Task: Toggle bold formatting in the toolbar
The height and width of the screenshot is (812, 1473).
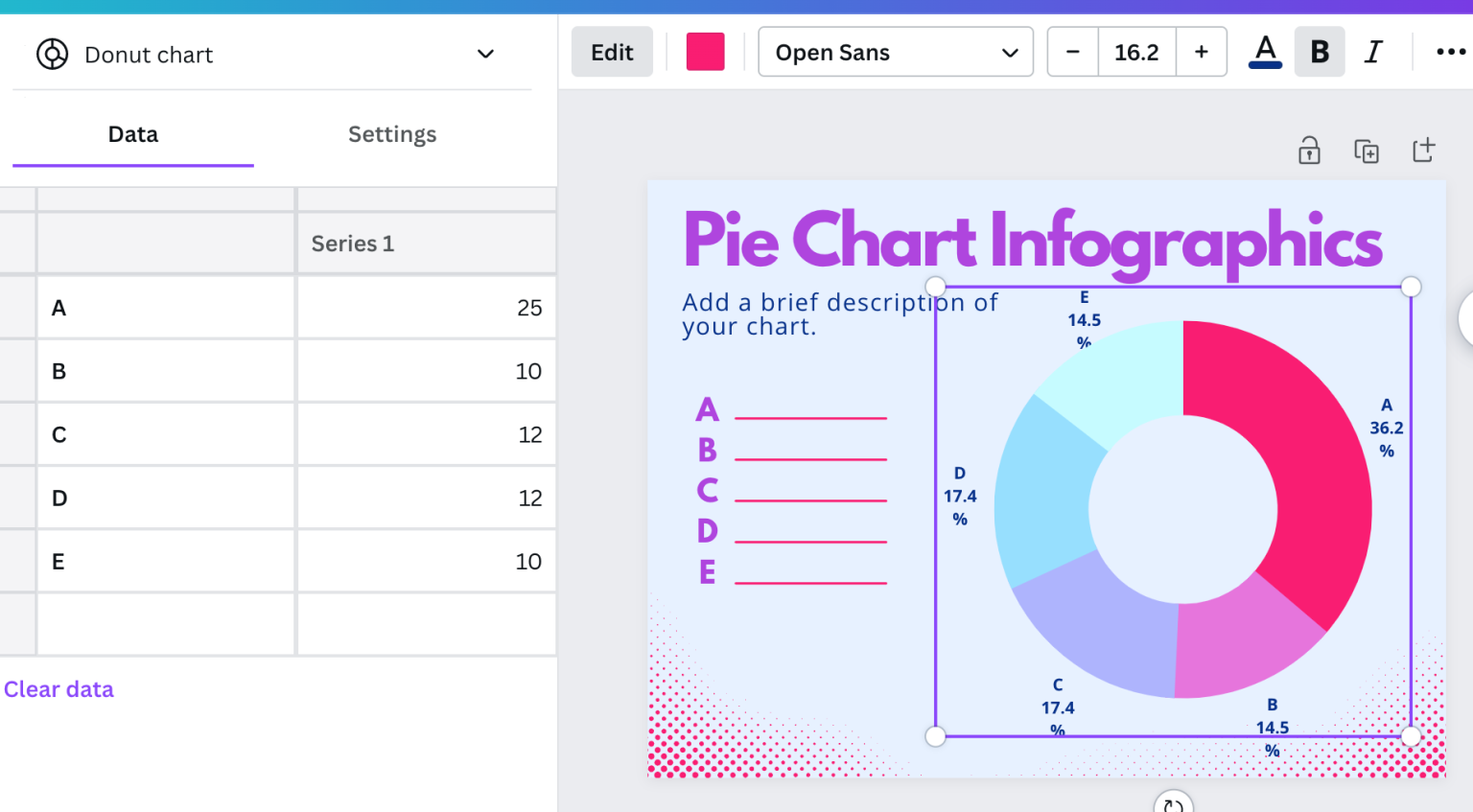Action: pos(1320,52)
